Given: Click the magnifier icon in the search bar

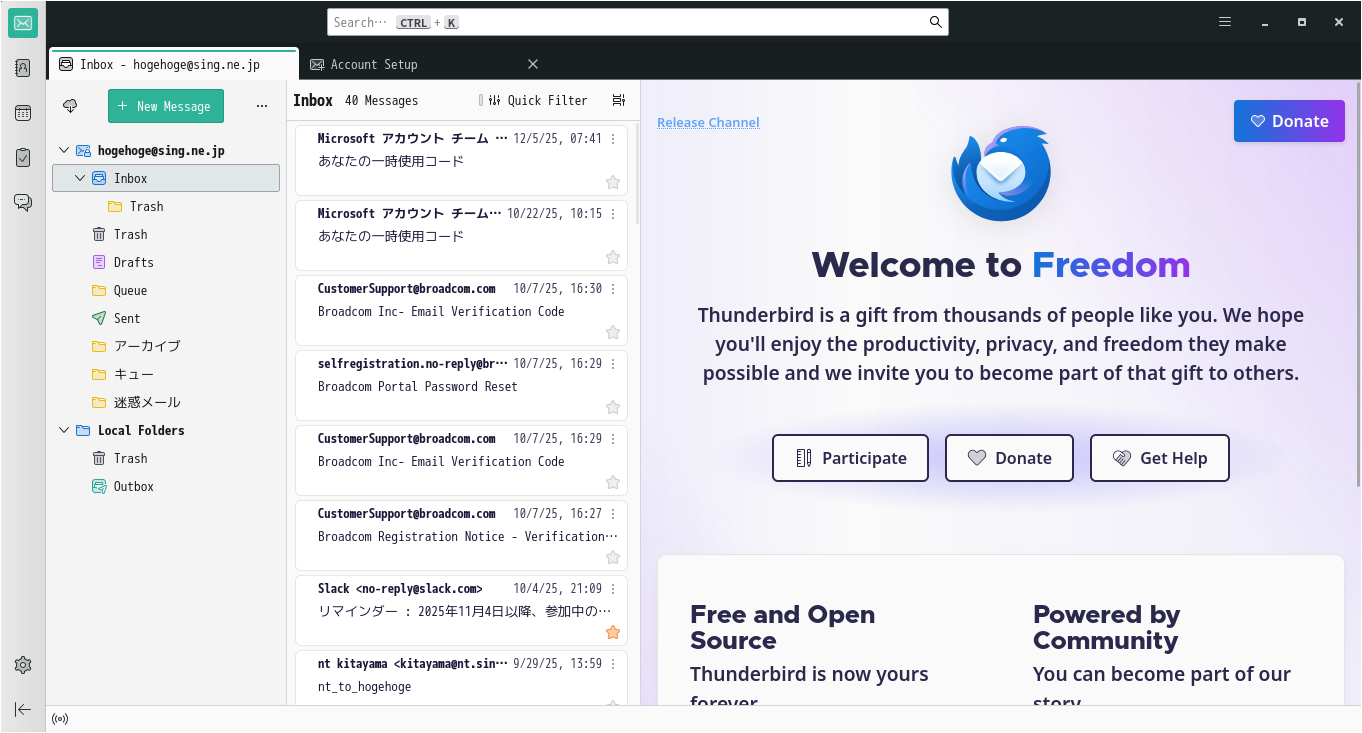Looking at the screenshot, I should pyautogui.click(x=936, y=22).
